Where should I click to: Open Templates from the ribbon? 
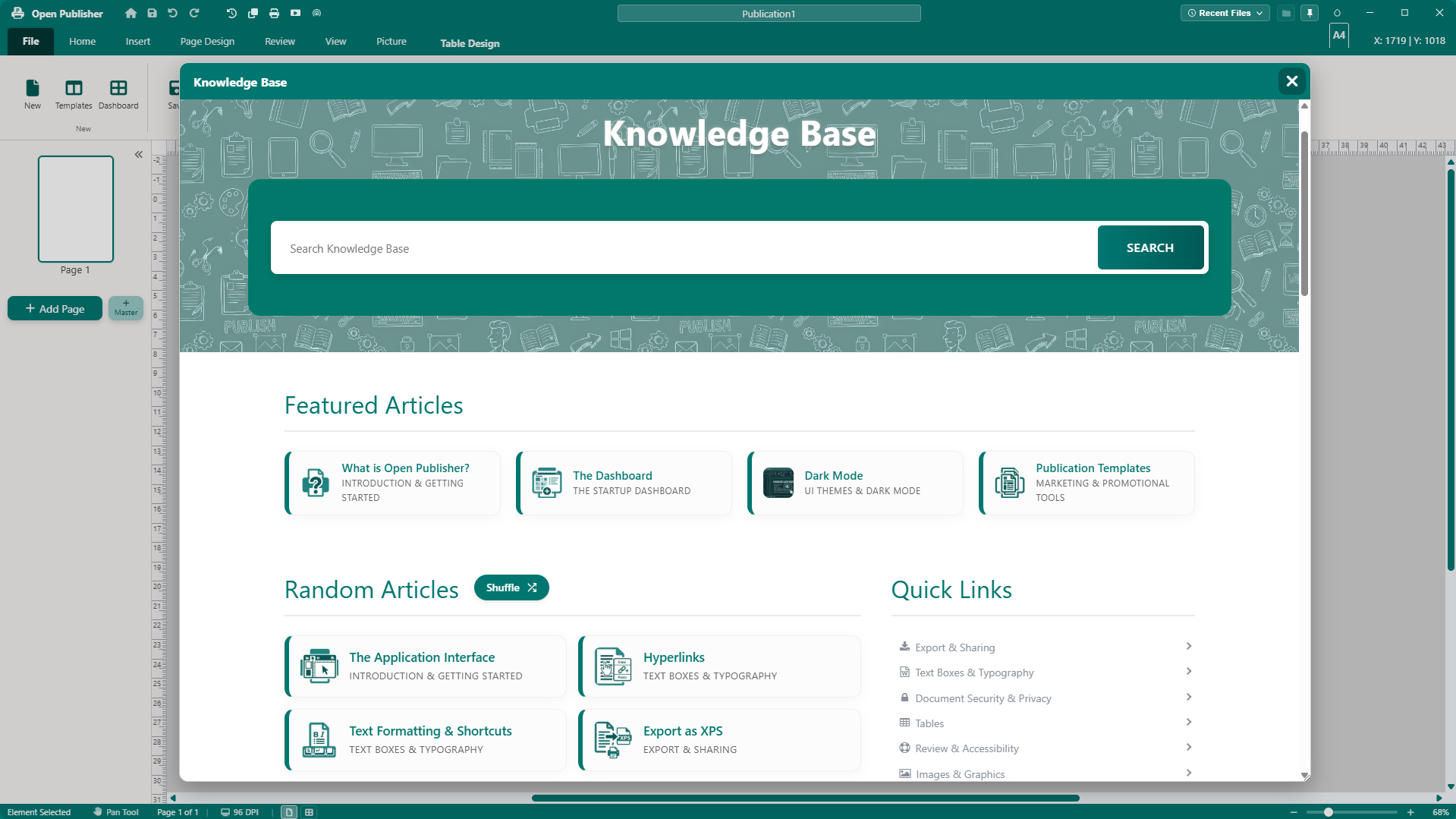(74, 94)
